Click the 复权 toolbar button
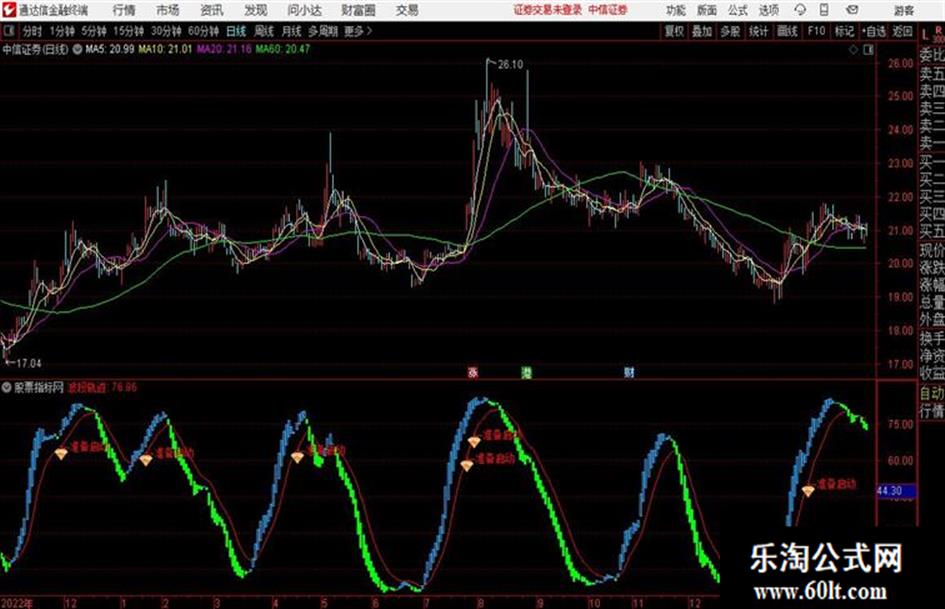945x609 pixels. (674, 31)
